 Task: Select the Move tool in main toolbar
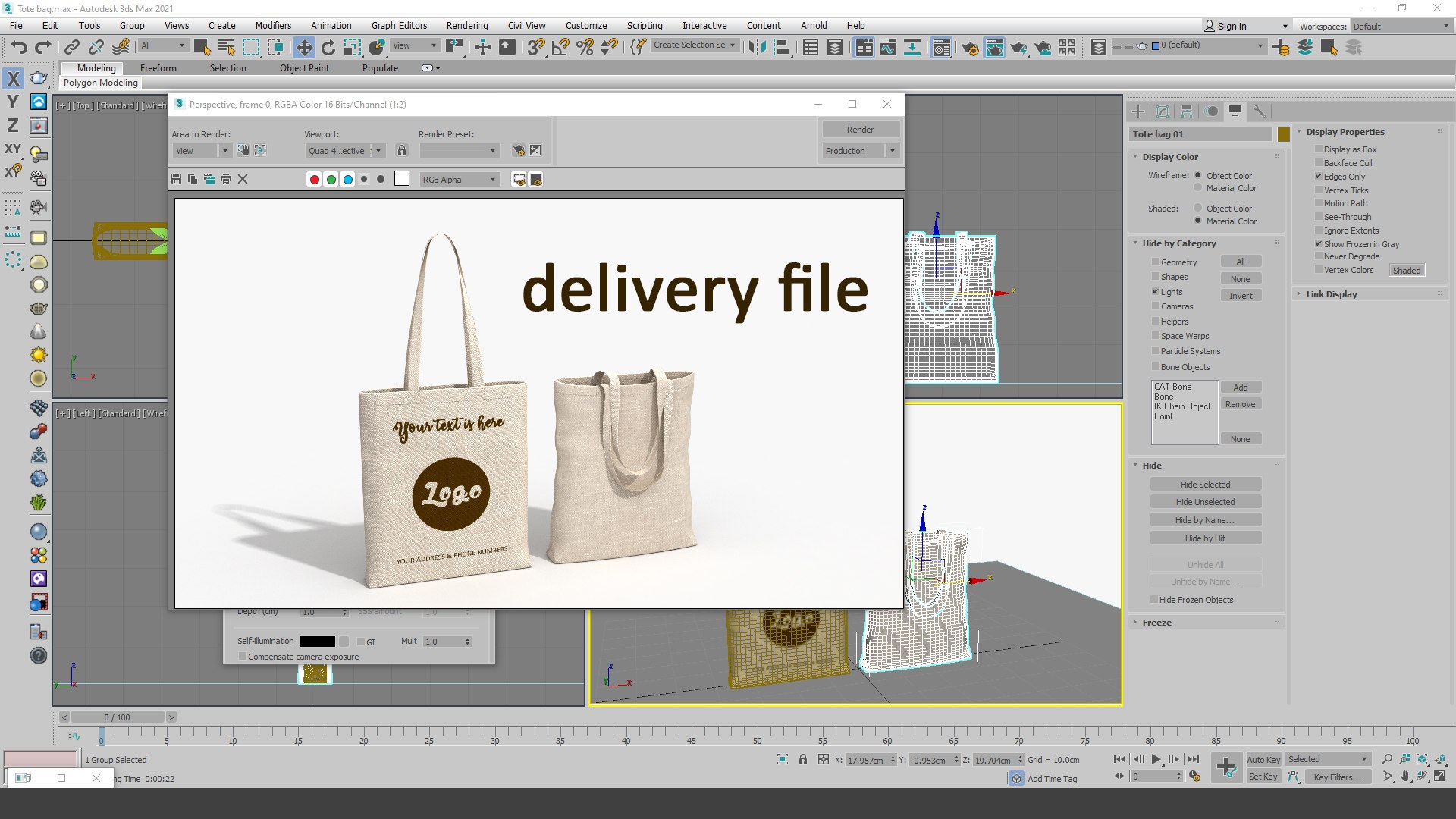coord(304,48)
